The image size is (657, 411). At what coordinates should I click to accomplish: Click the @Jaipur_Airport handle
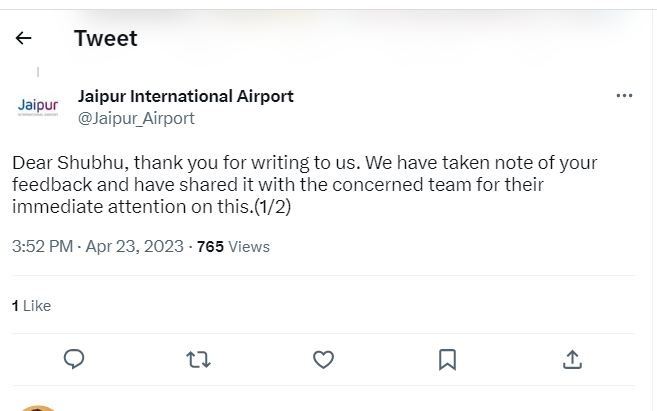coord(136,118)
